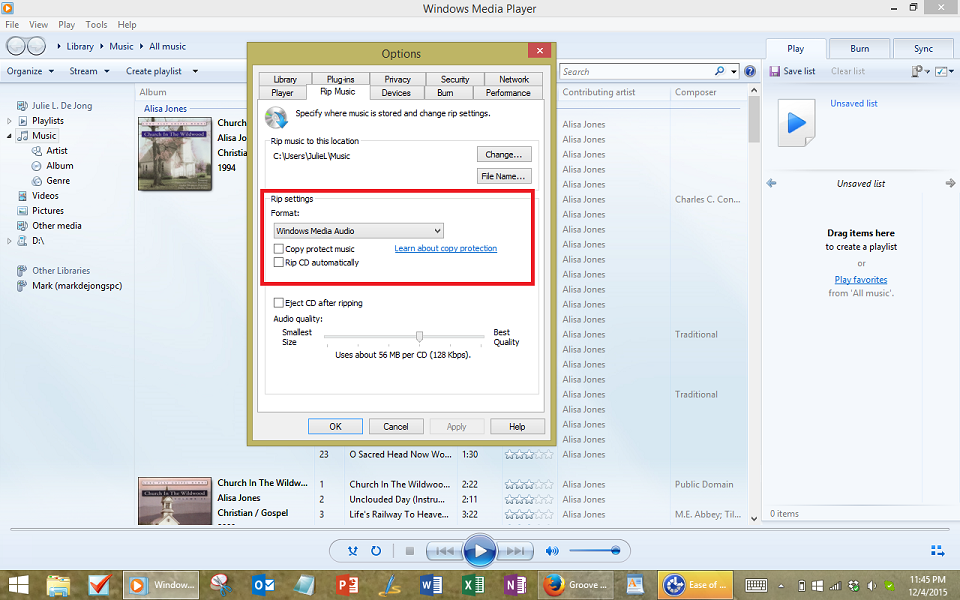Image resolution: width=960 pixels, height=600 pixels.
Task: Click the shuffle icon in playback controls
Action: tap(353, 551)
